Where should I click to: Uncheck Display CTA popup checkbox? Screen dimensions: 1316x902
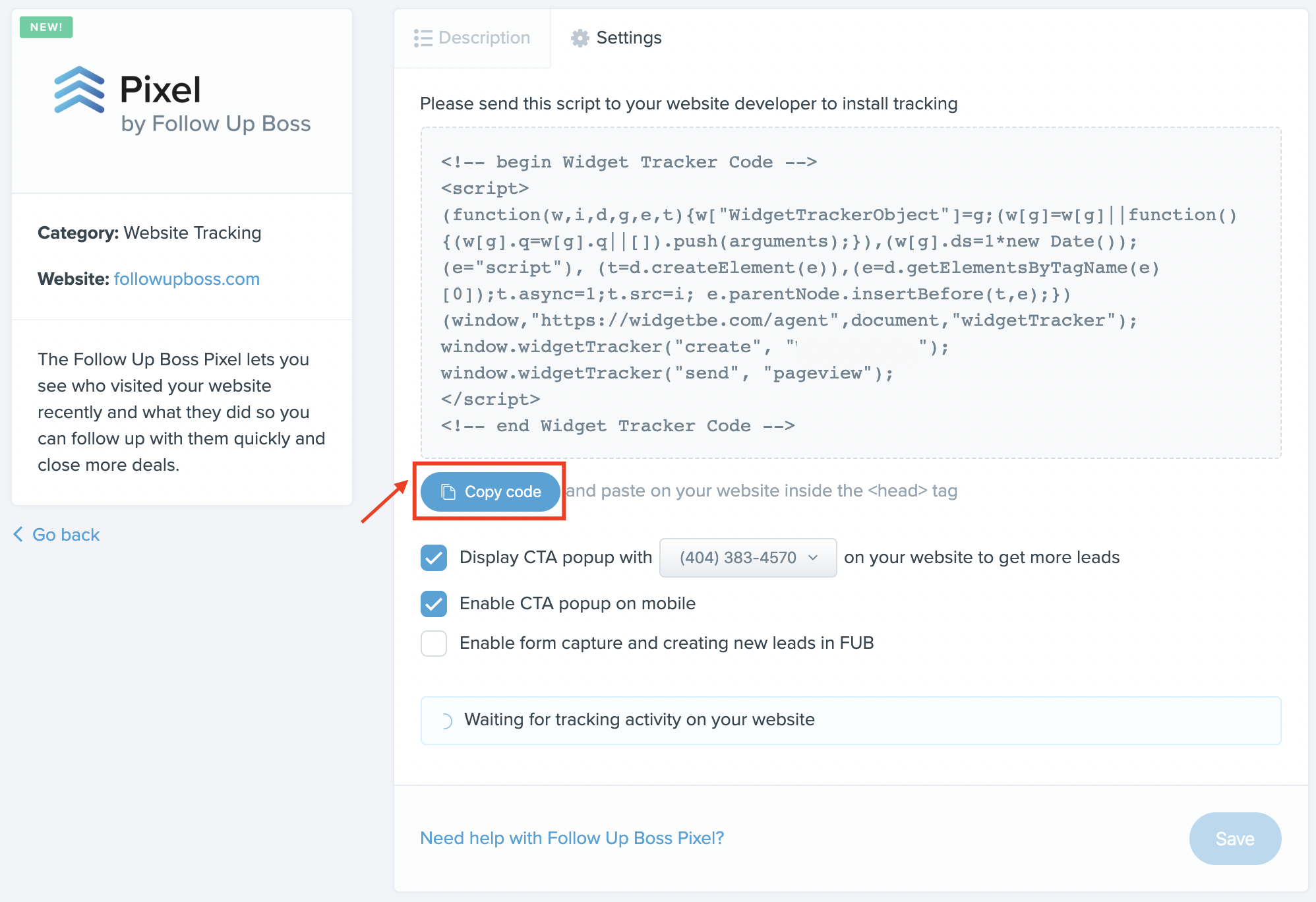pos(434,558)
